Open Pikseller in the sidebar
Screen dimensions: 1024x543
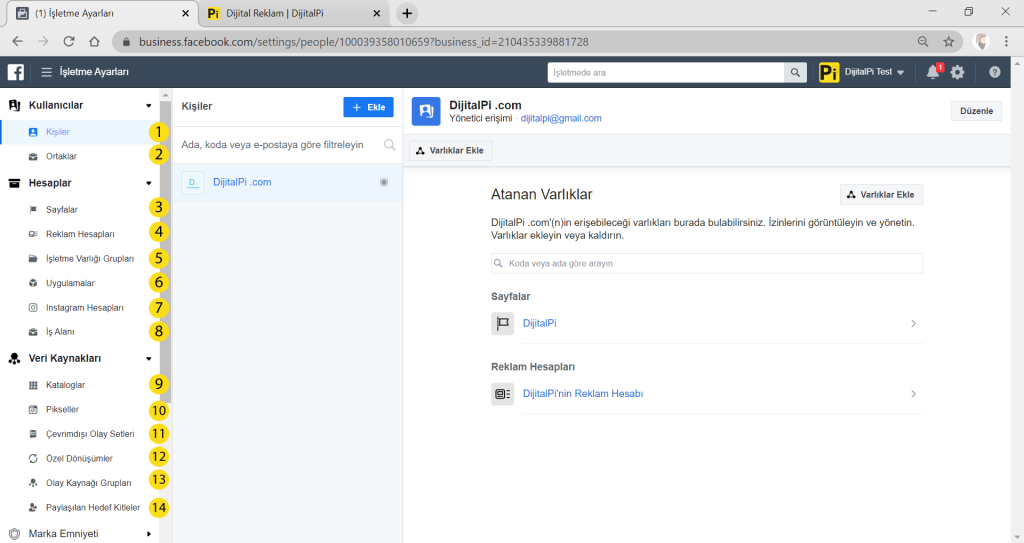click(x=63, y=410)
